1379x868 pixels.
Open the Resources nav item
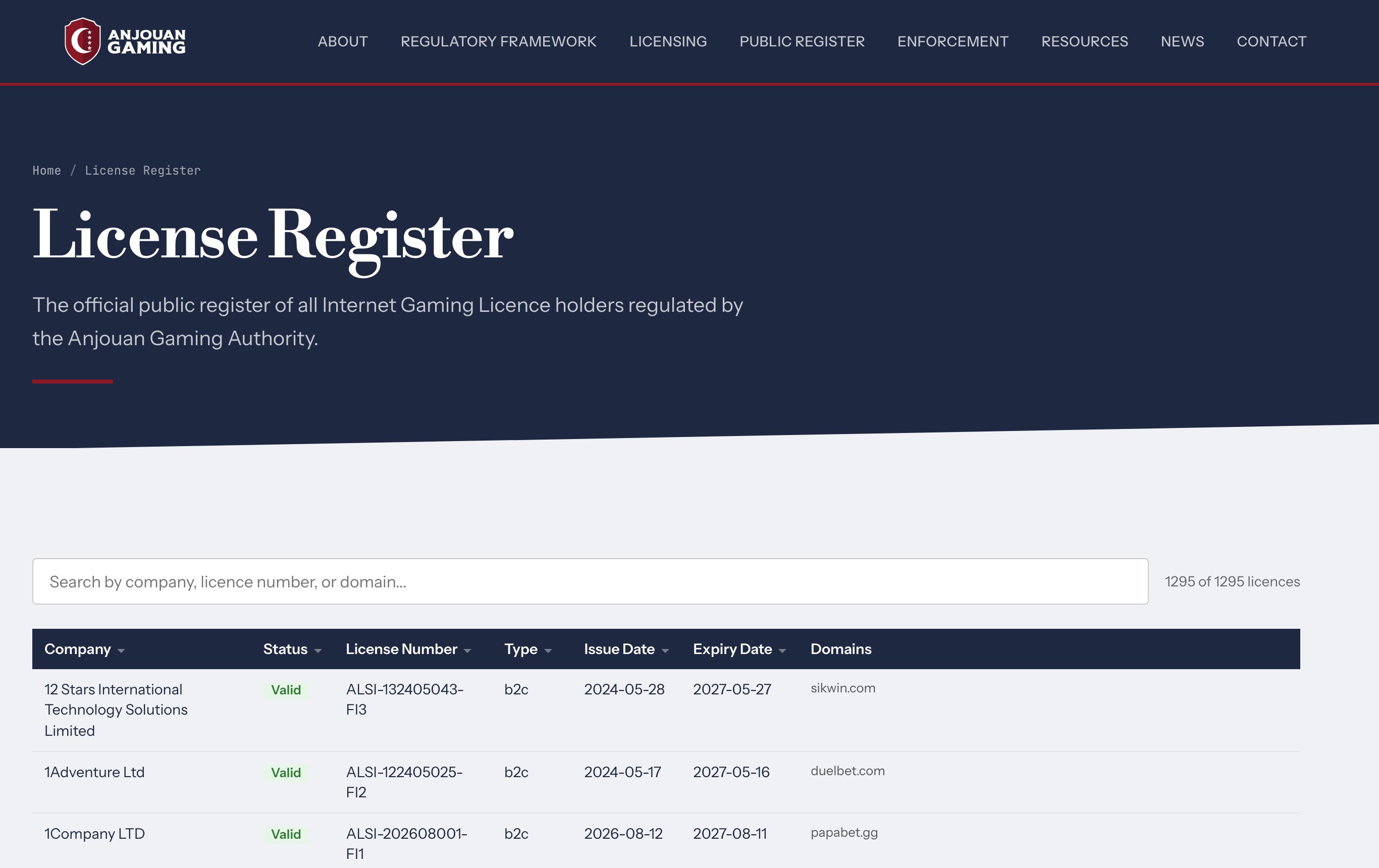pyautogui.click(x=1084, y=41)
